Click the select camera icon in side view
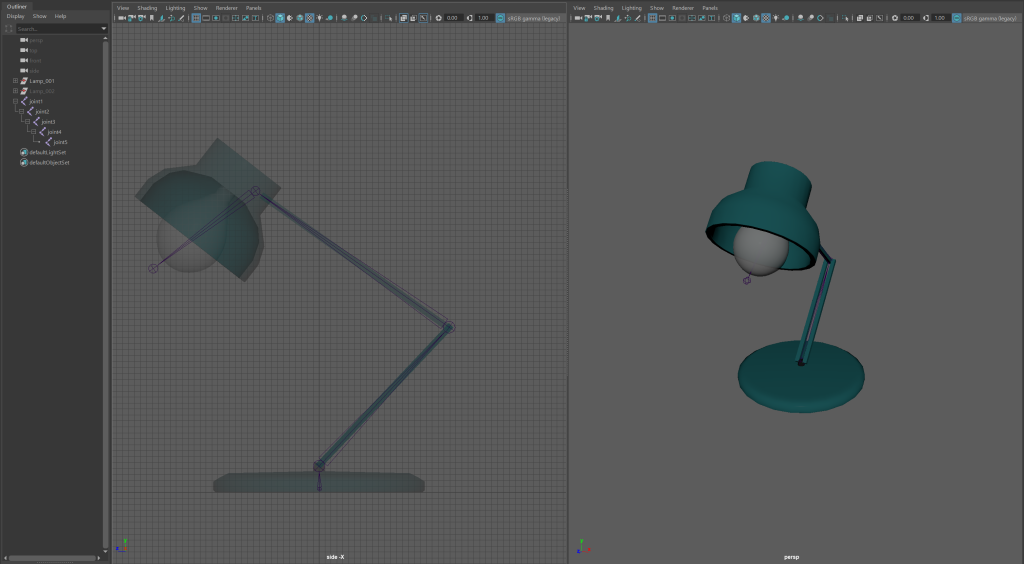Image resolution: width=1024 pixels, height=564 pixels. (121, 18)
